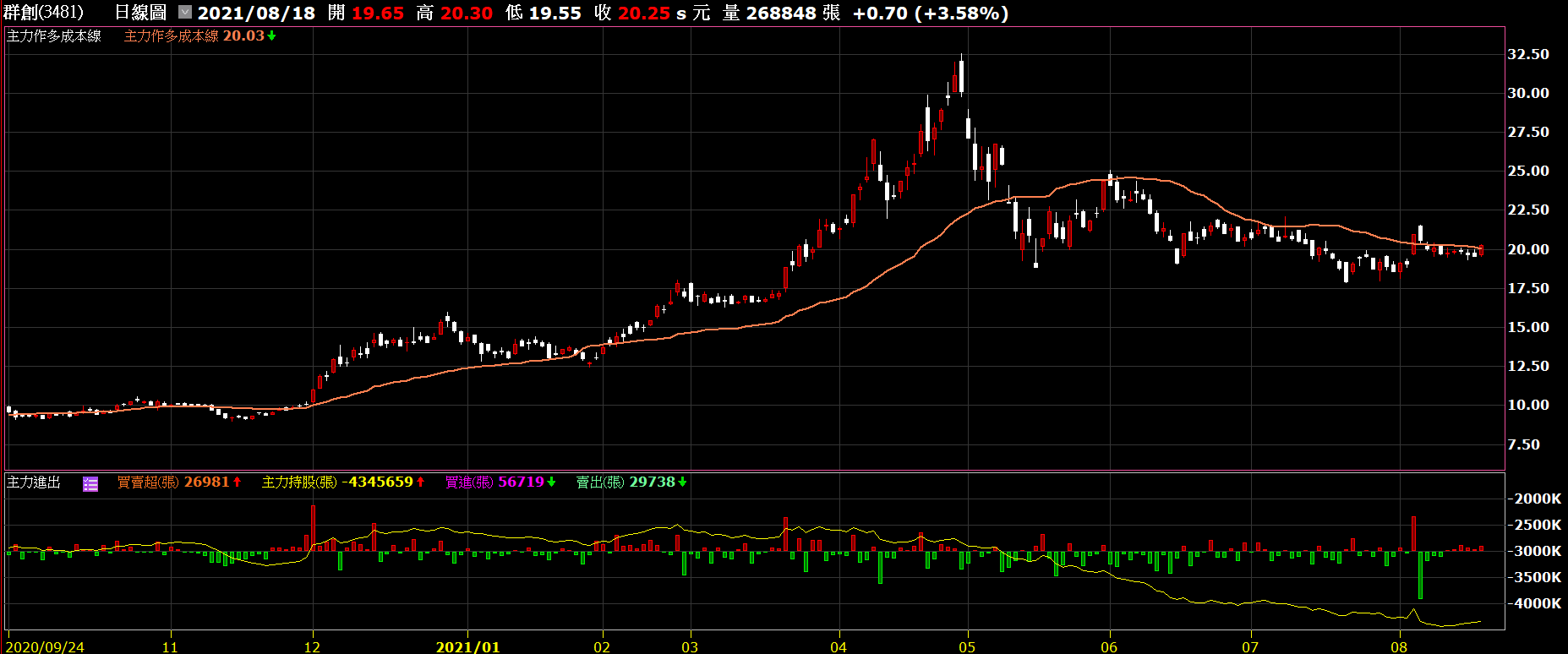Click the 2020/09/24 start date label
Screen dimensions: 1568x654
coord(45,646)
